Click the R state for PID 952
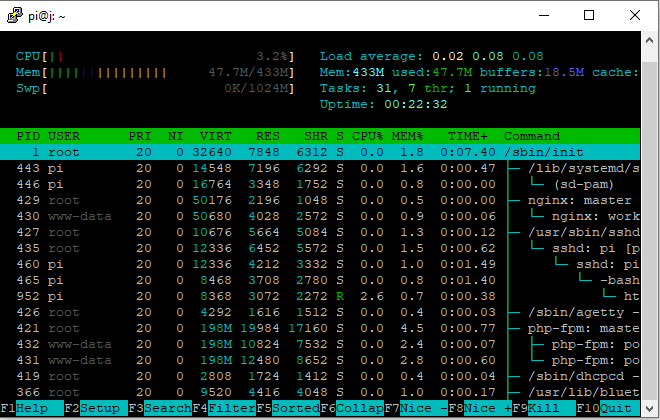 pos(340,296)
